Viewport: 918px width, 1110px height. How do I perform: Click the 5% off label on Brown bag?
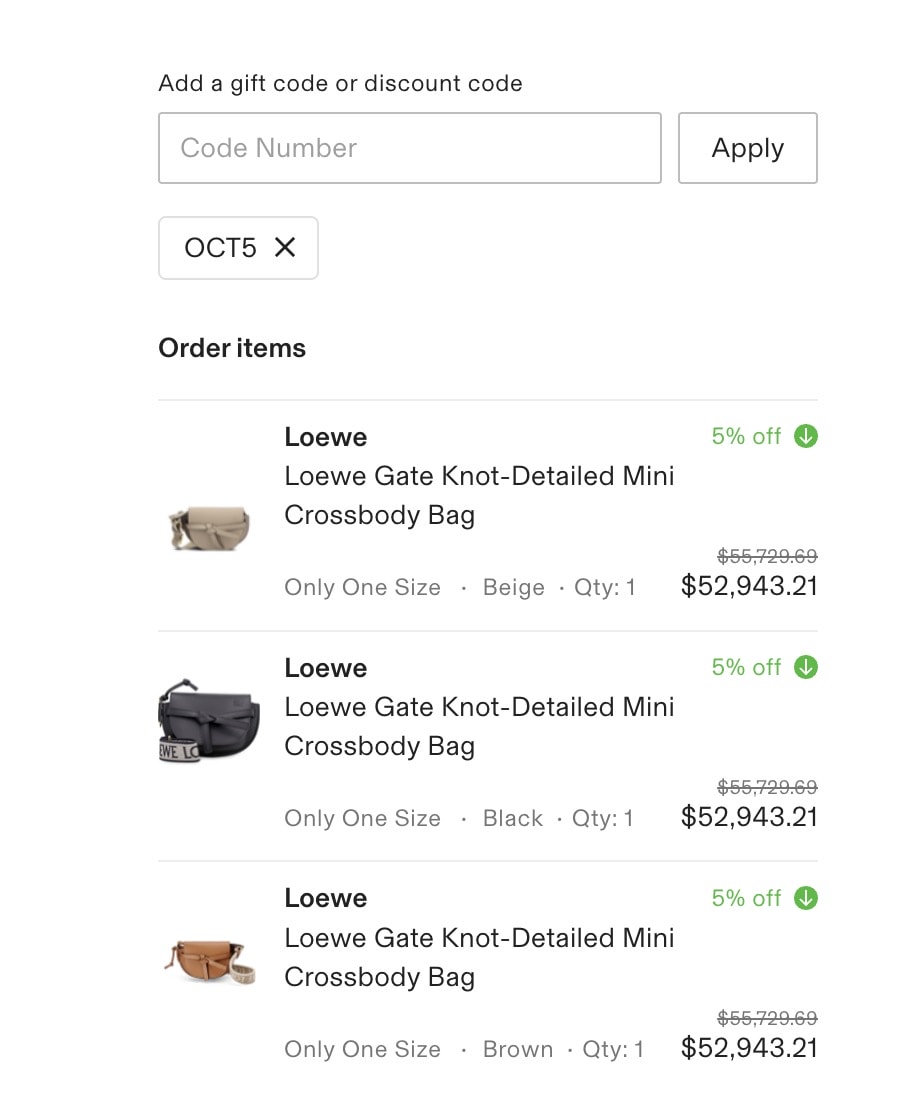click(x=746, y=898)
